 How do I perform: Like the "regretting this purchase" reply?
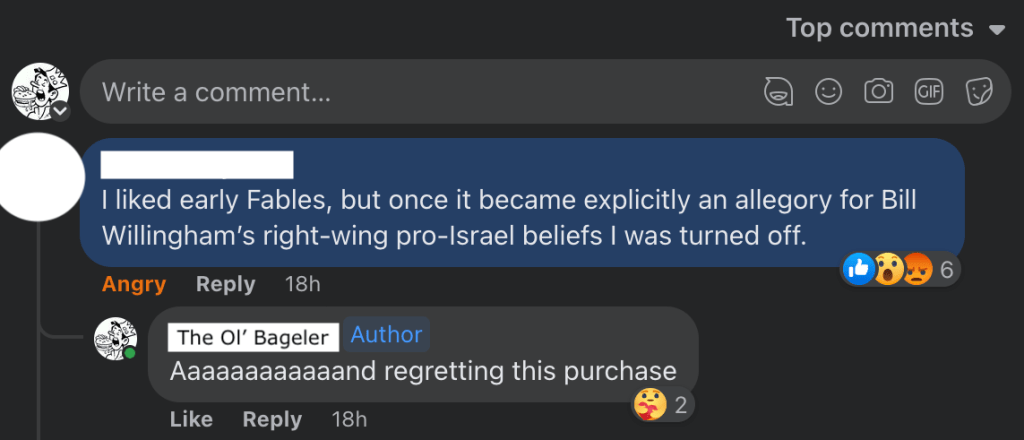pyautogui.click(x=189, y=418)
